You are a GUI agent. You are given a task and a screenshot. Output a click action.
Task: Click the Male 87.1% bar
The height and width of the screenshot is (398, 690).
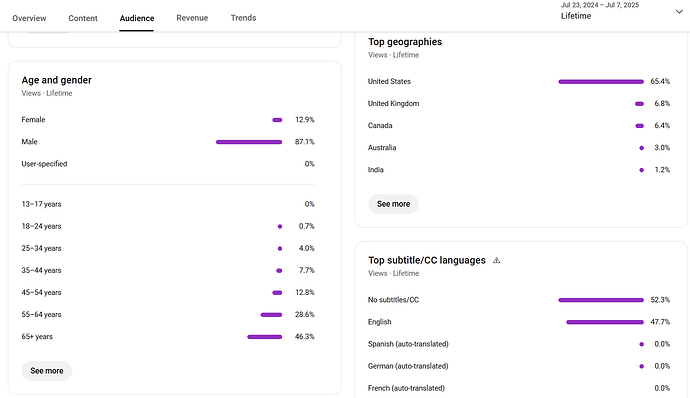pos(249,142)
